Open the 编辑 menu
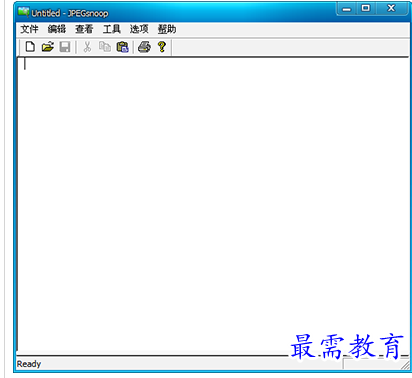The height and width of the screenshot is (378, 412). (x=57, y=29)
